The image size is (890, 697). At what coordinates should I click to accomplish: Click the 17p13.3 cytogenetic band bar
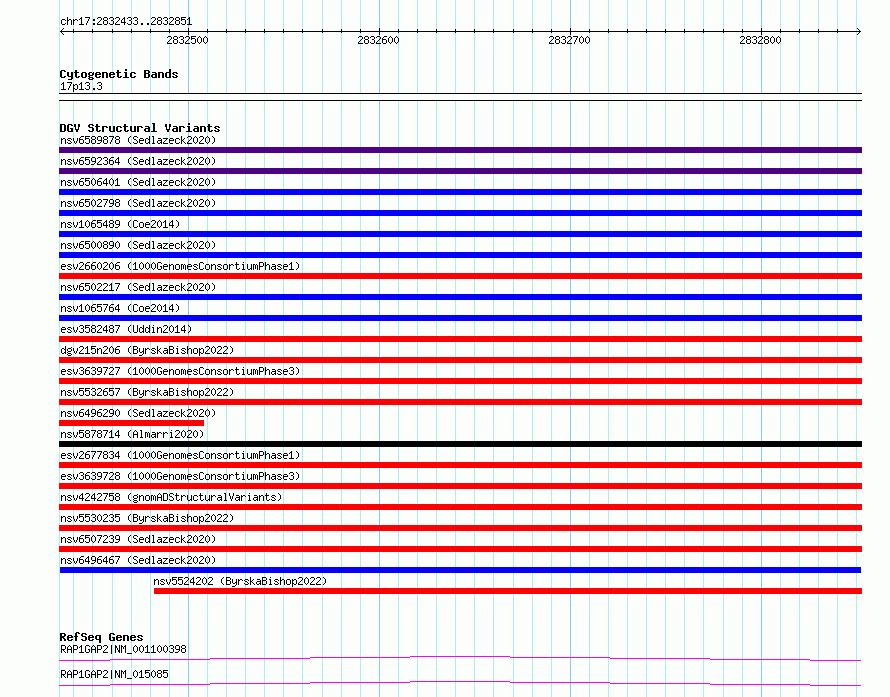tap(460, 97)
